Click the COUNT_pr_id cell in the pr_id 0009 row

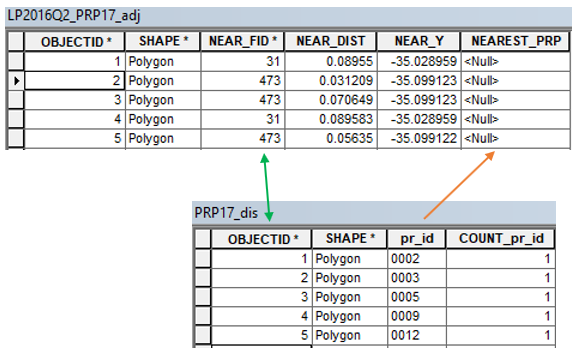[501, 316]
